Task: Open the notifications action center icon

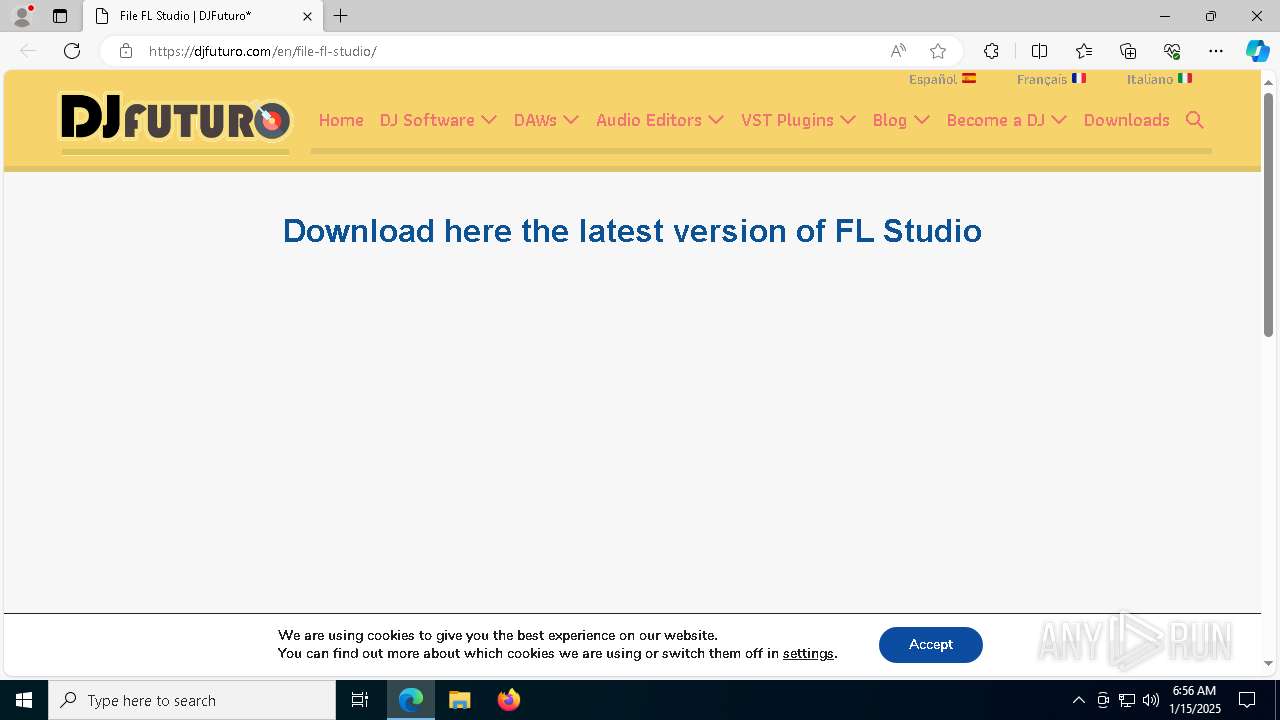Action: [x=1247, y=700]
